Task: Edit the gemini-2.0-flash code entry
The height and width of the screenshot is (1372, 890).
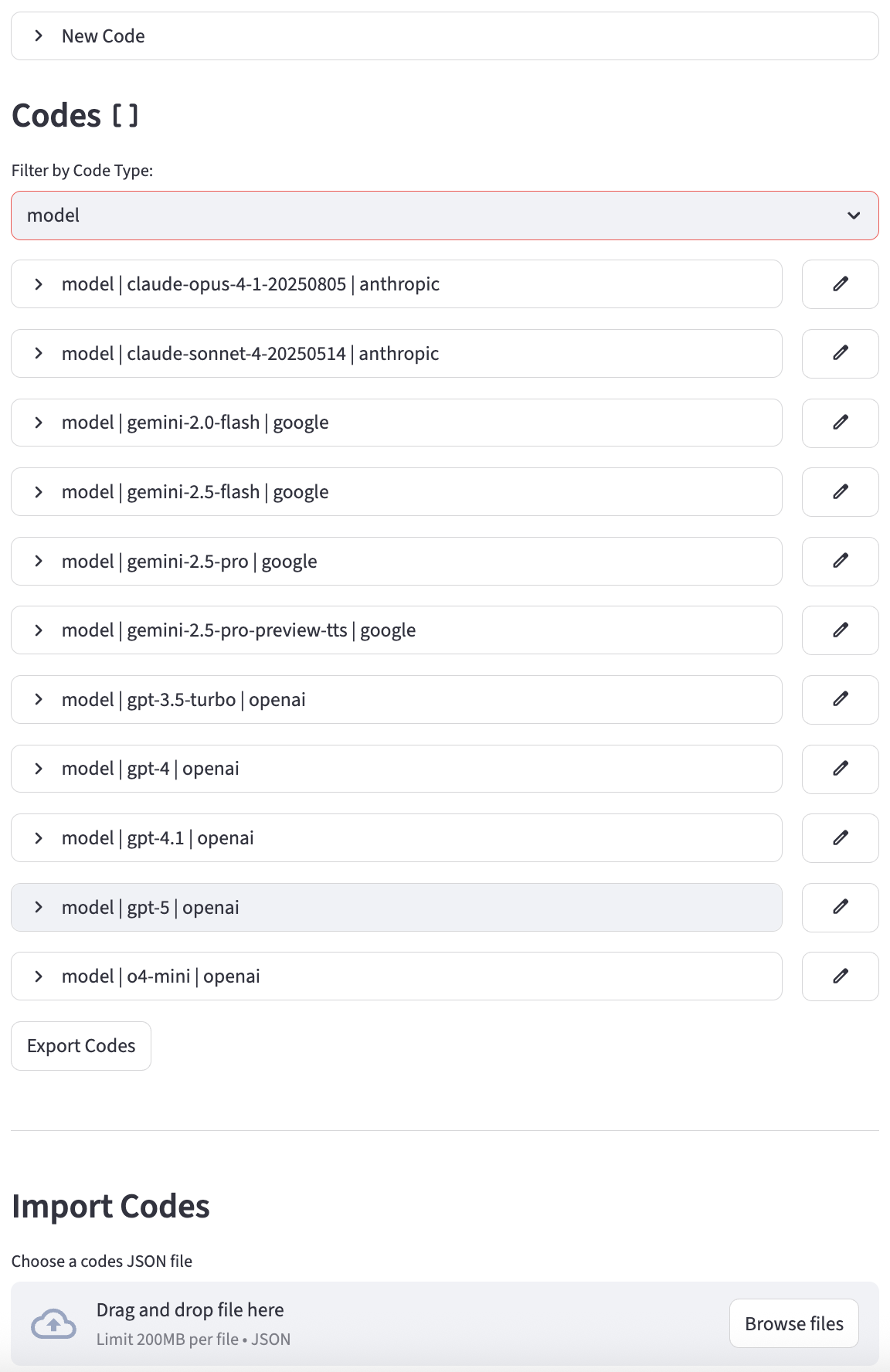Action: pyautogui.click(x=840, y=423)
